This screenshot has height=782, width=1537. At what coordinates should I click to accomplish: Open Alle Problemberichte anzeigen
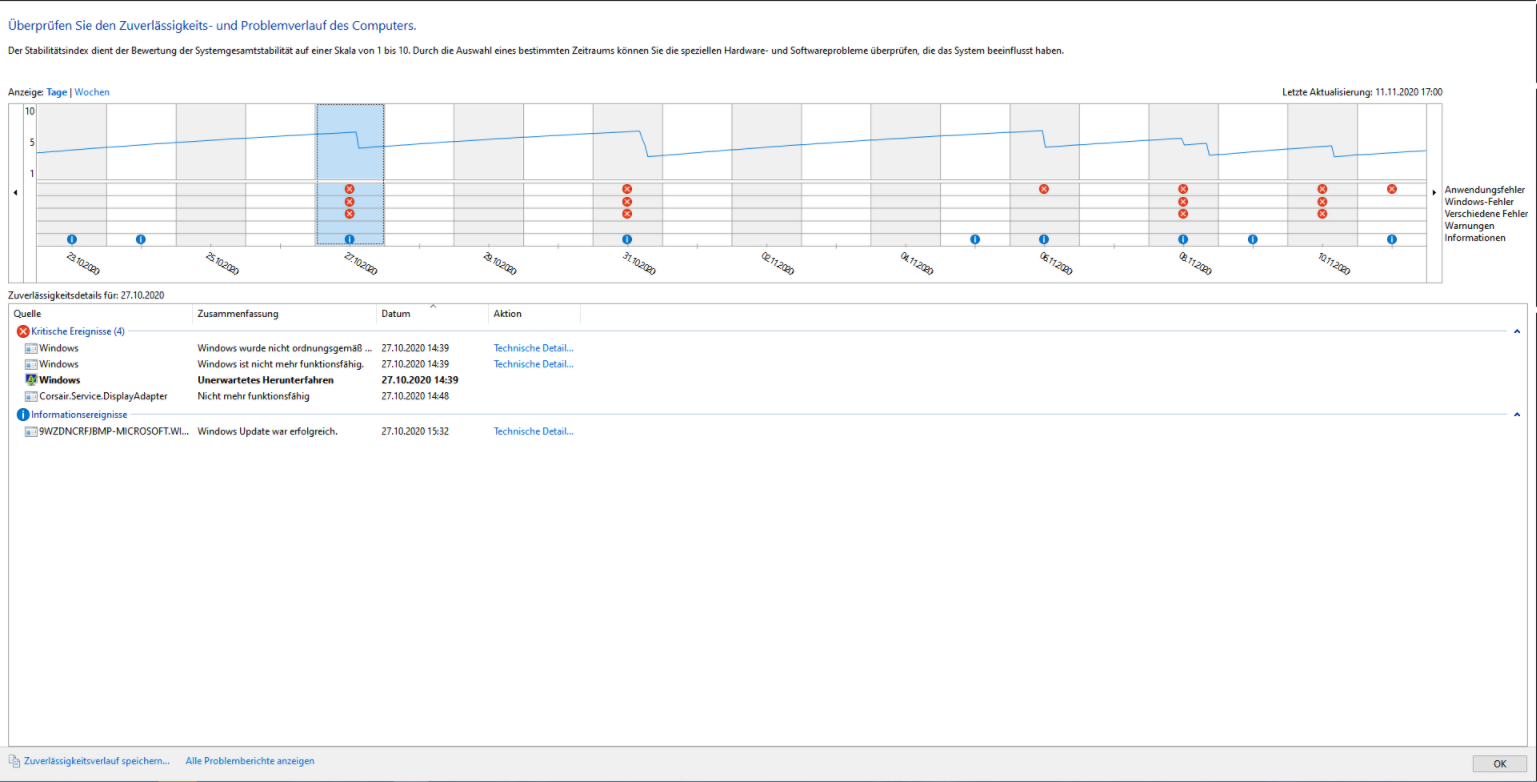pos(250,761)
